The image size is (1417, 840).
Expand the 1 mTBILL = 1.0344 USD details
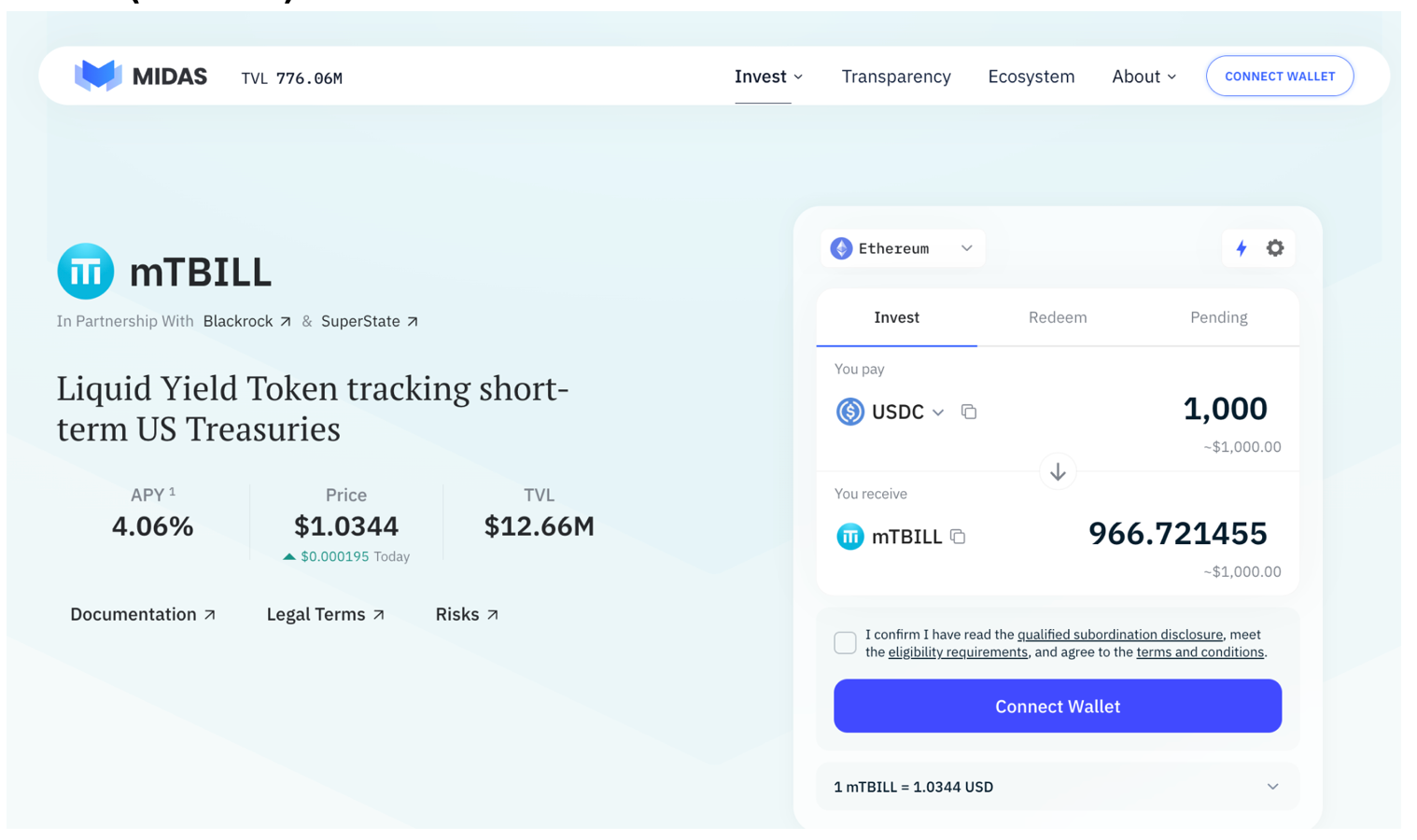(x=1272, y=787)
